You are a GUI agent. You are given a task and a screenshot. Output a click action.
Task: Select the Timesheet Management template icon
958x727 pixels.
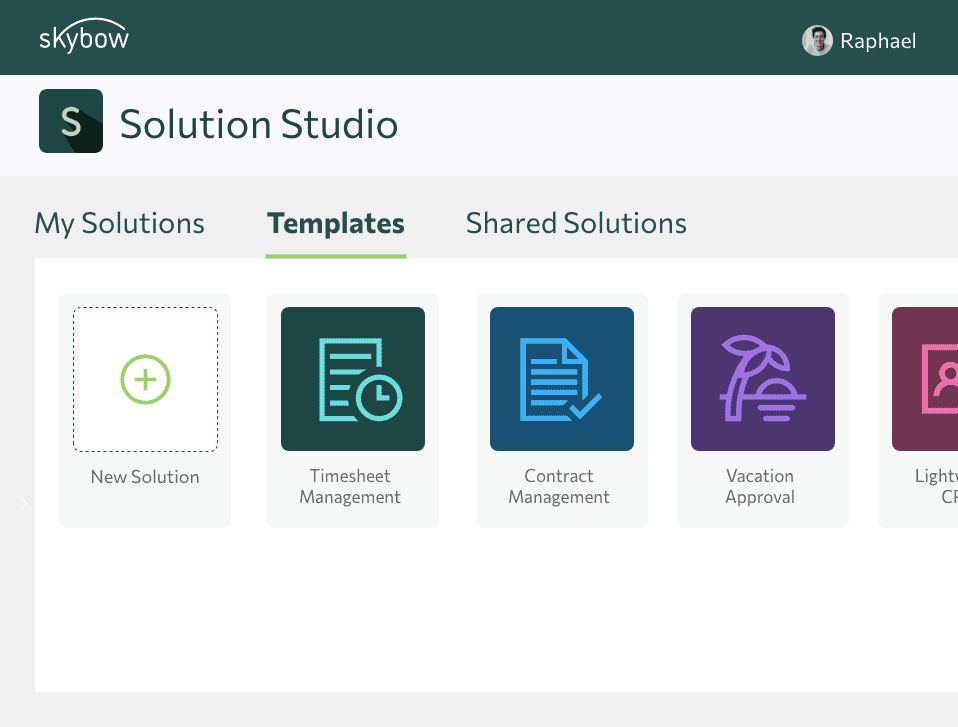point(352,378)
